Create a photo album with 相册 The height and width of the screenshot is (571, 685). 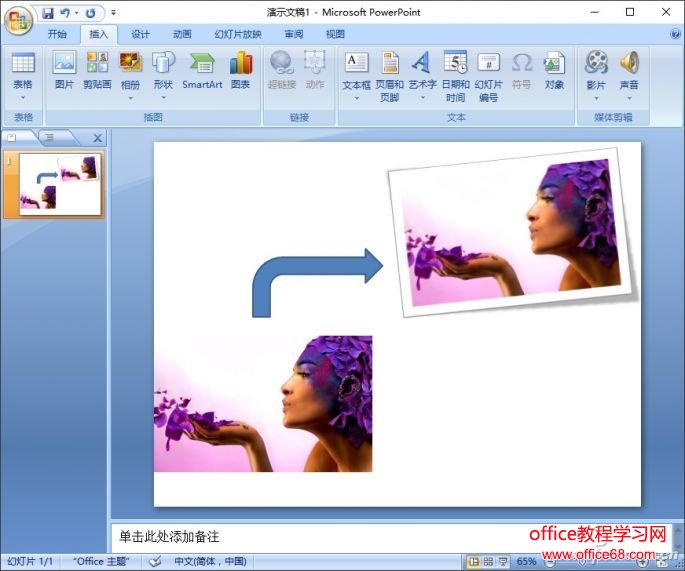[x=130, y=70]
